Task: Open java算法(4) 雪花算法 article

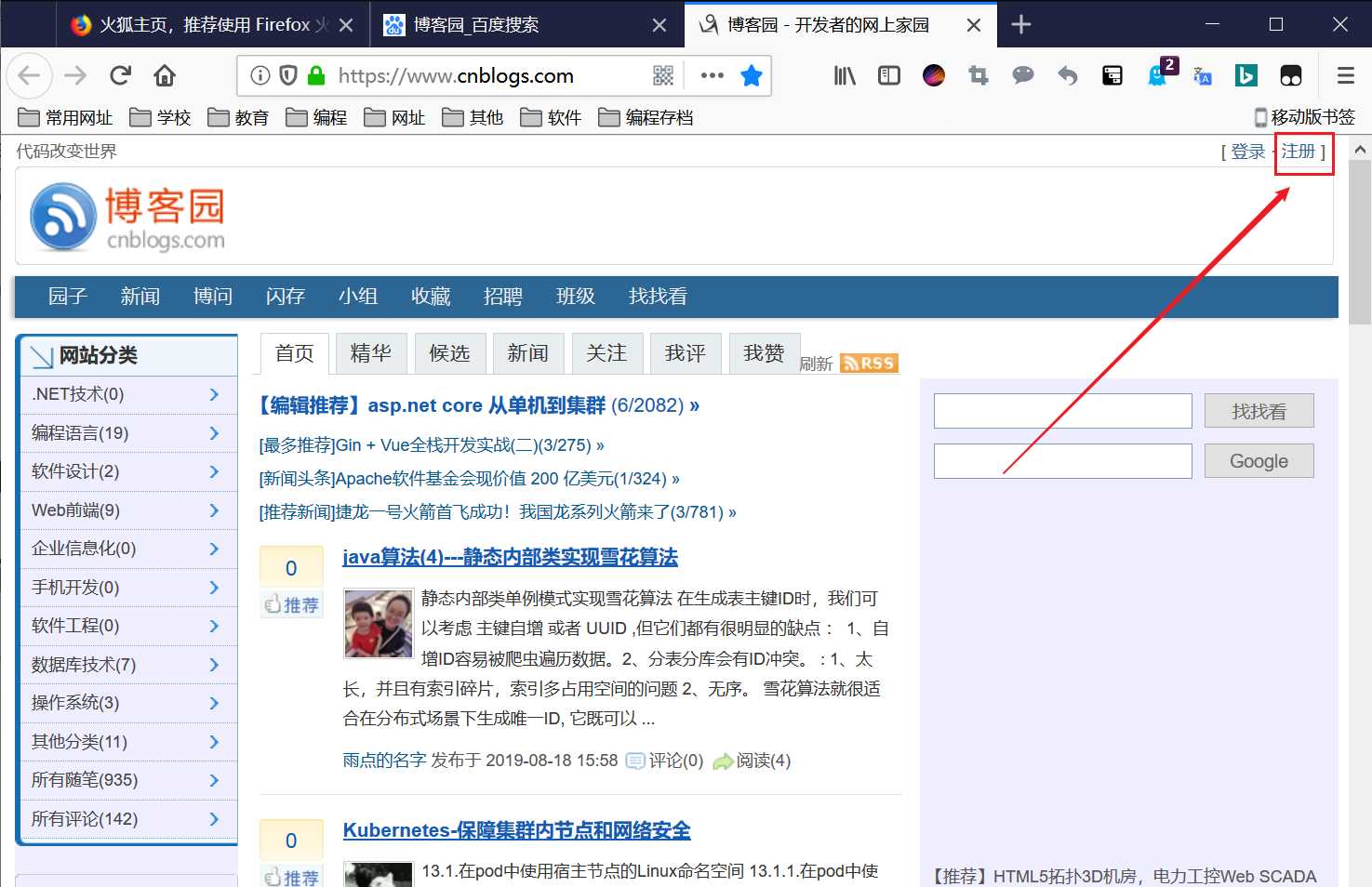Action: click(x=510, y=557)
